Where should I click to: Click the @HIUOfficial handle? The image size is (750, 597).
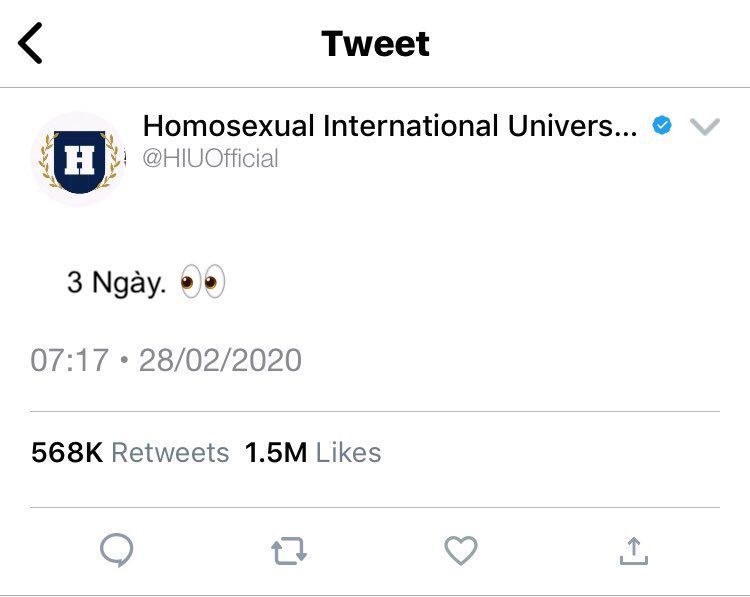pos(210,158)
